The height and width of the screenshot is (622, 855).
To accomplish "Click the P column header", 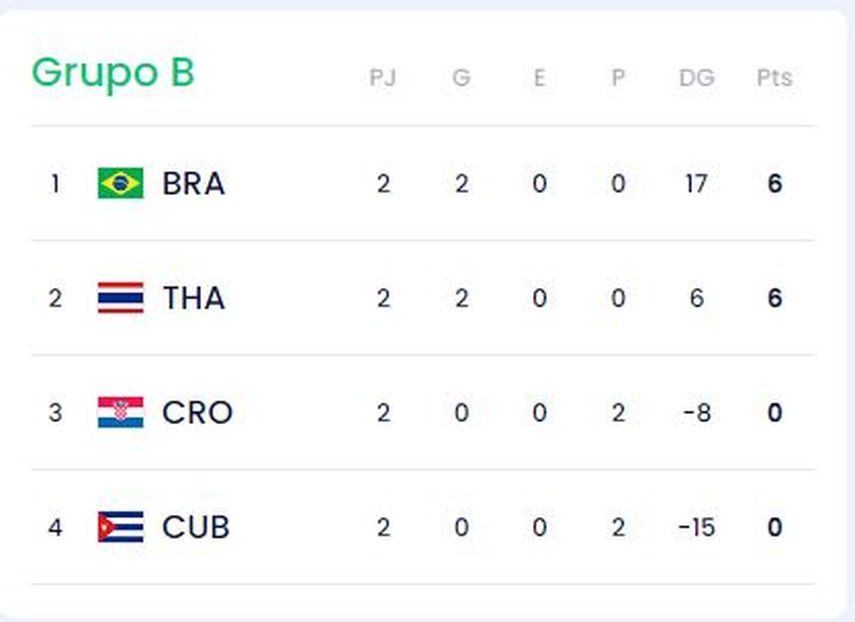I will coord(618,78).
